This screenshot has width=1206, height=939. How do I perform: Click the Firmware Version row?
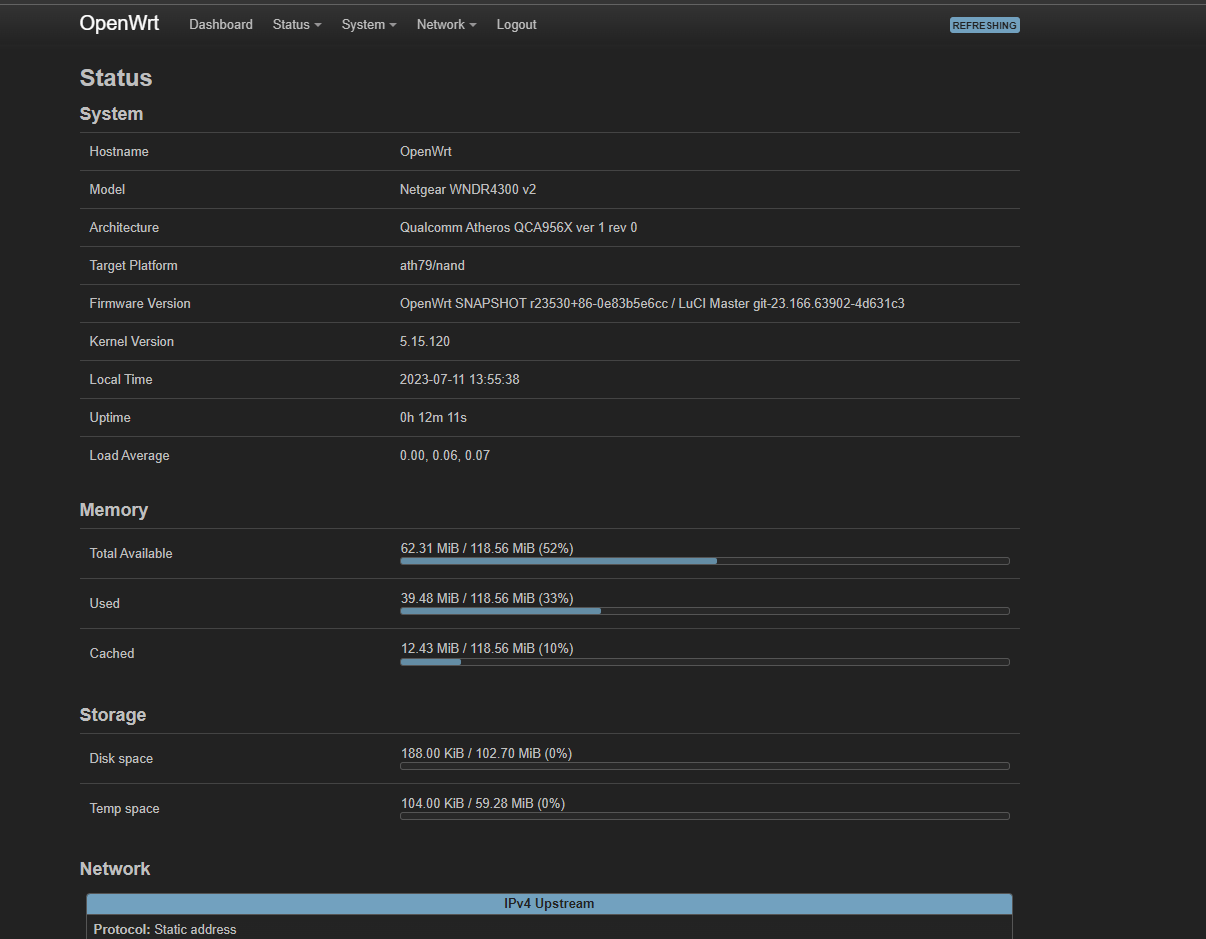coord(550,303)
